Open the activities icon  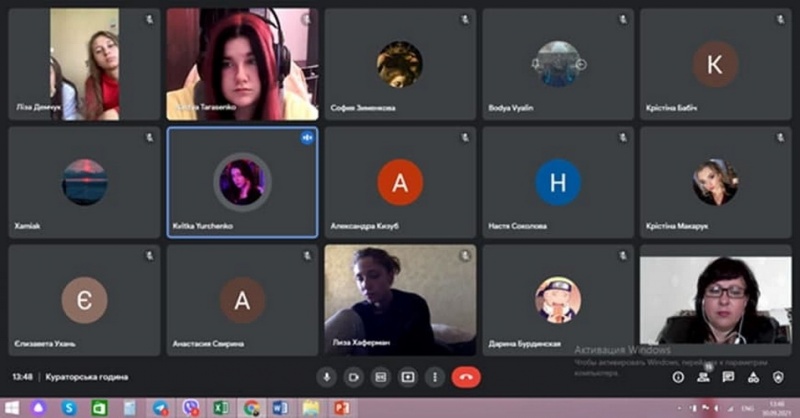tap(753, 377)
